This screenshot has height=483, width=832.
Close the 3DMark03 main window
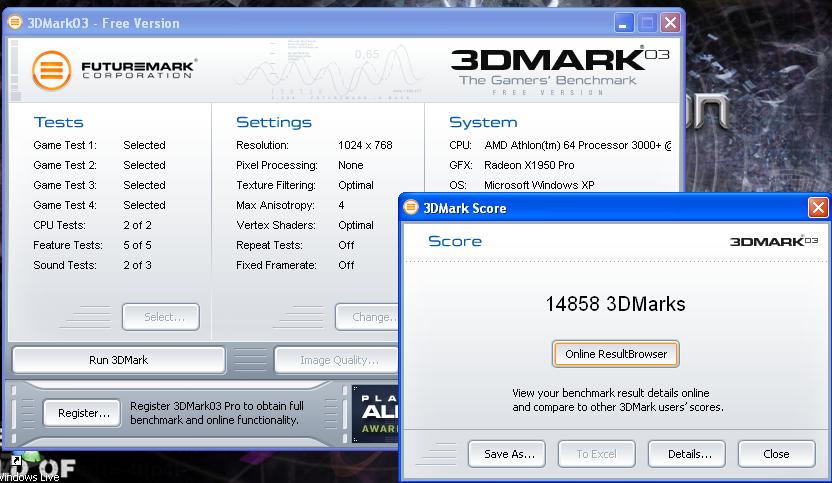670,23
